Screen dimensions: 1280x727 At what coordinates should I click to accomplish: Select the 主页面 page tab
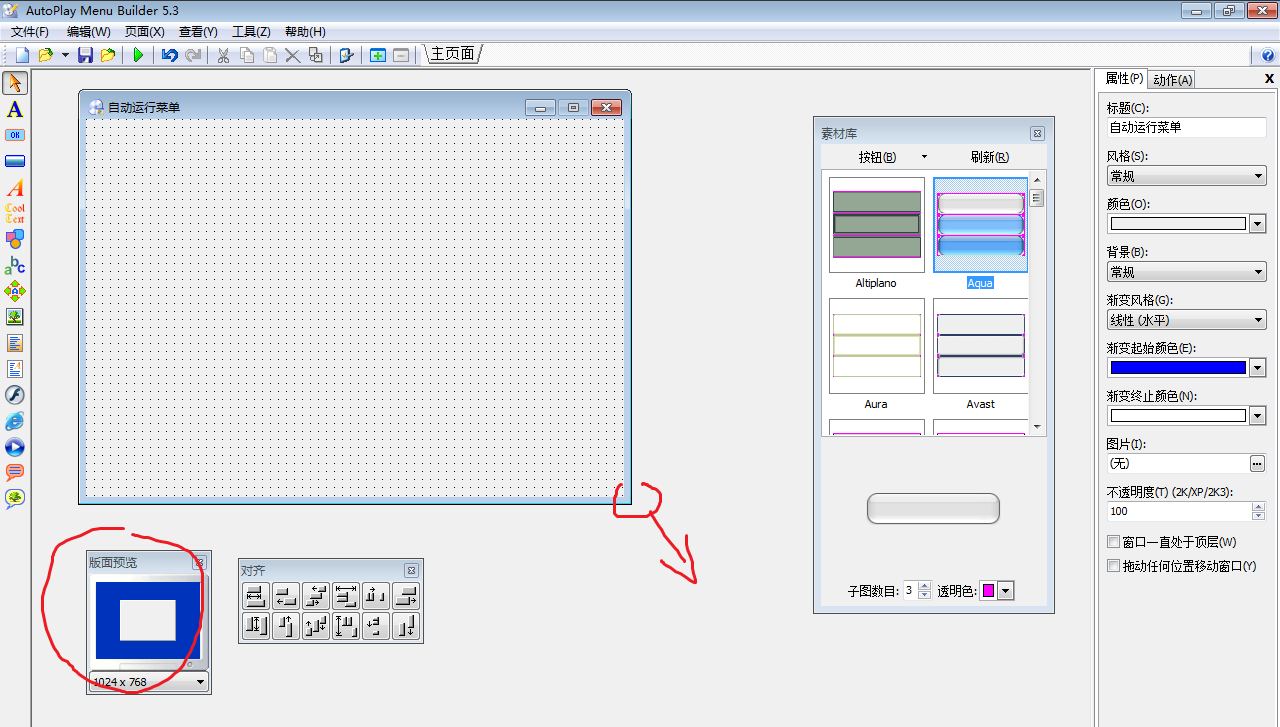pos(452,54)
